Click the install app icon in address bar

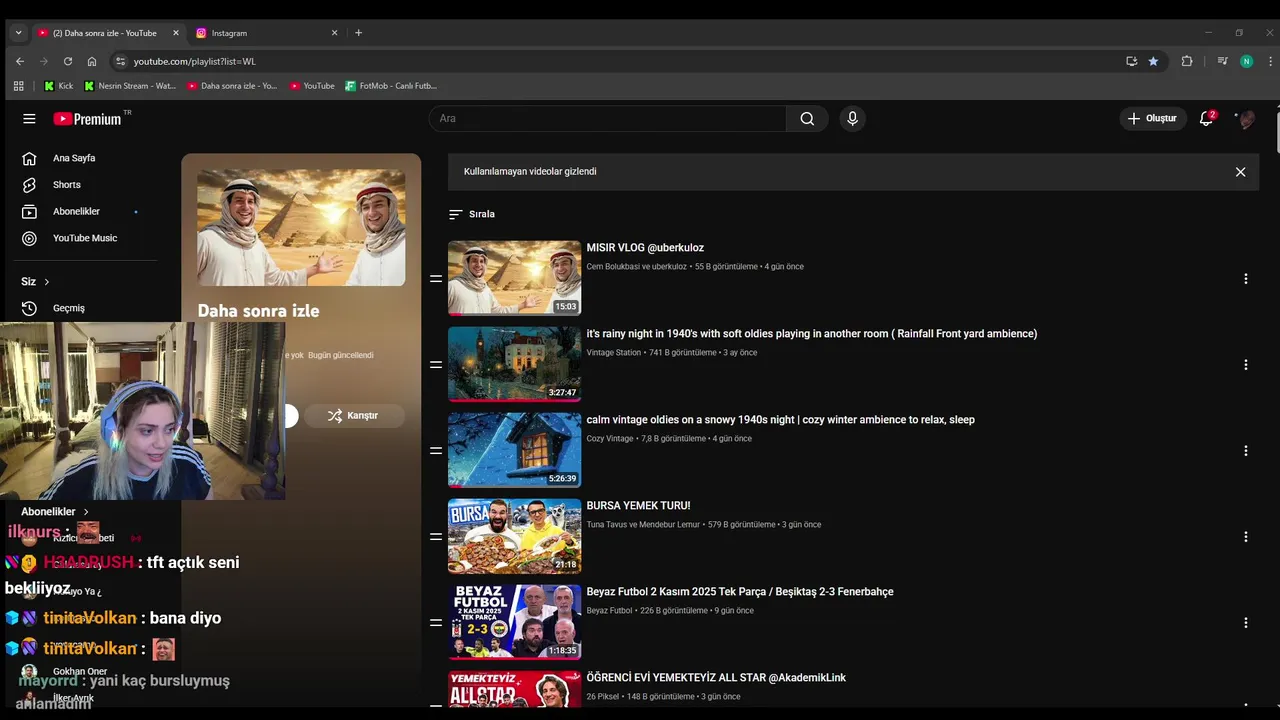click(1131, 61)
